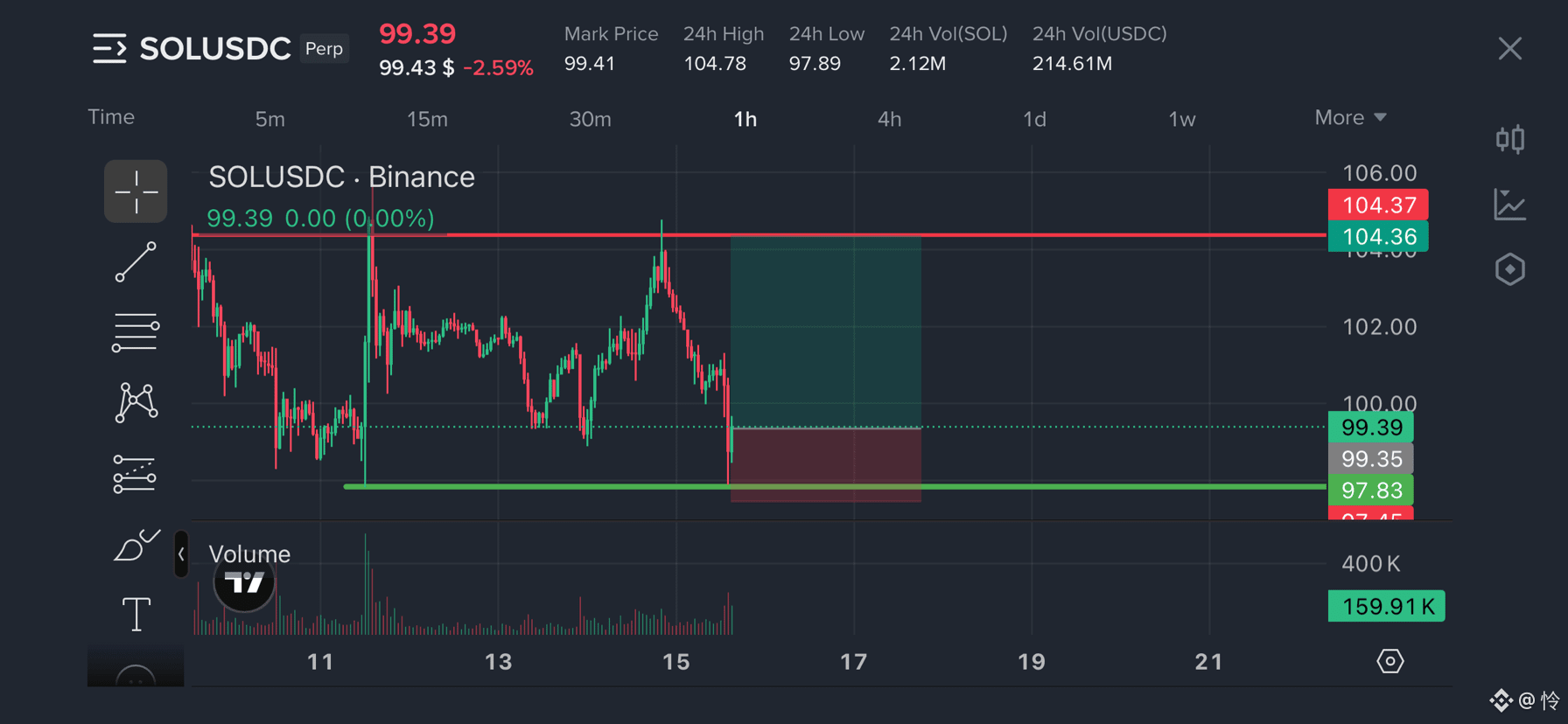Click the green 97.83 price line label

click(x=1371, y=491)
